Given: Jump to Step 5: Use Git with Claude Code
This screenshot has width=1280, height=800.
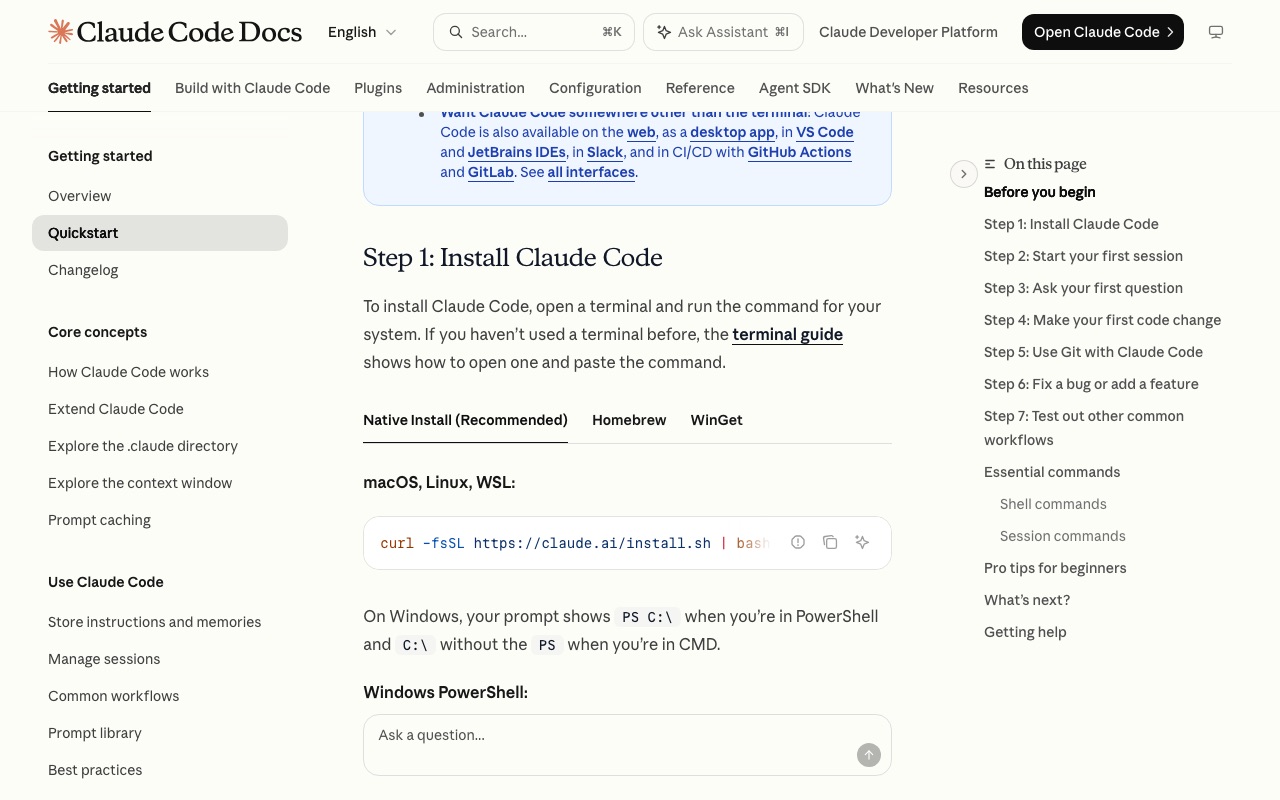Looking at the screenshot, I should point(1093,352).
